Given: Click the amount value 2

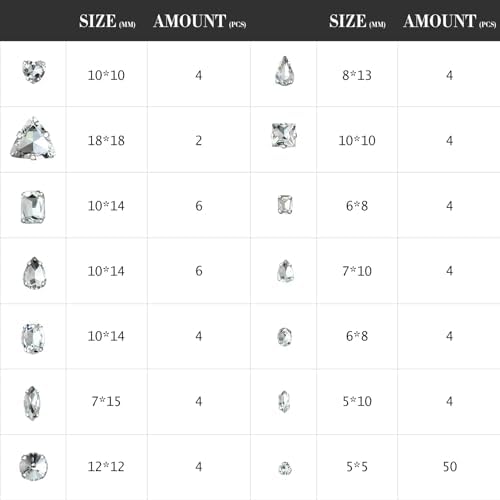Looking at the screenshot, I should [x=199, y=140].
